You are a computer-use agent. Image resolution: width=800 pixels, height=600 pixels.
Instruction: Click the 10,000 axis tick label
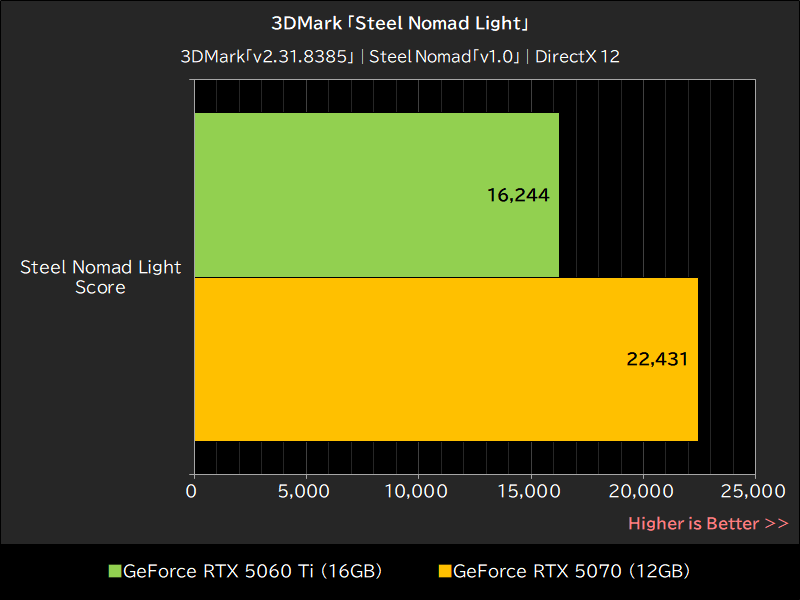pos(416,492)
